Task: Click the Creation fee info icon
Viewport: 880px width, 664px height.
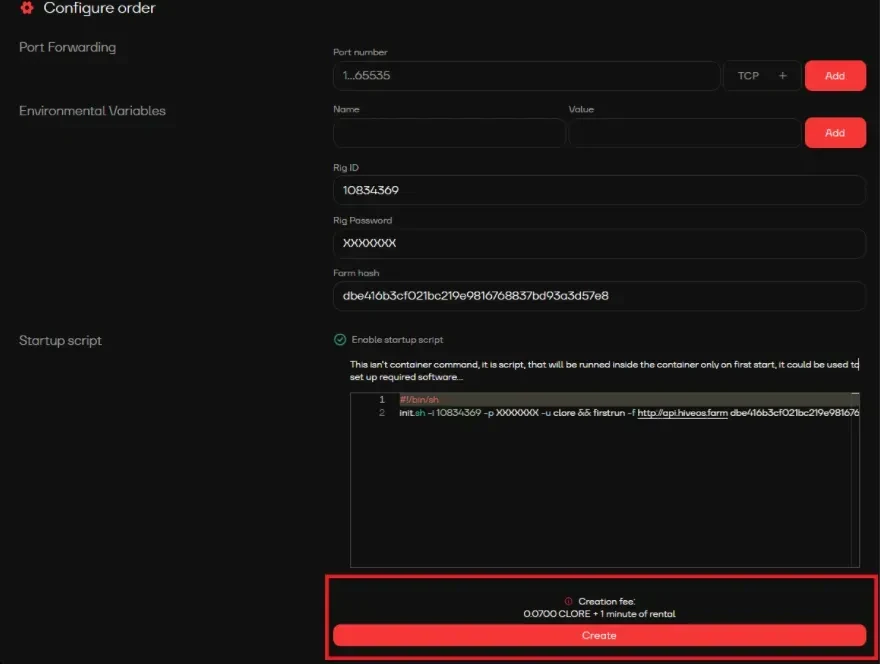Action: point(570,601)
